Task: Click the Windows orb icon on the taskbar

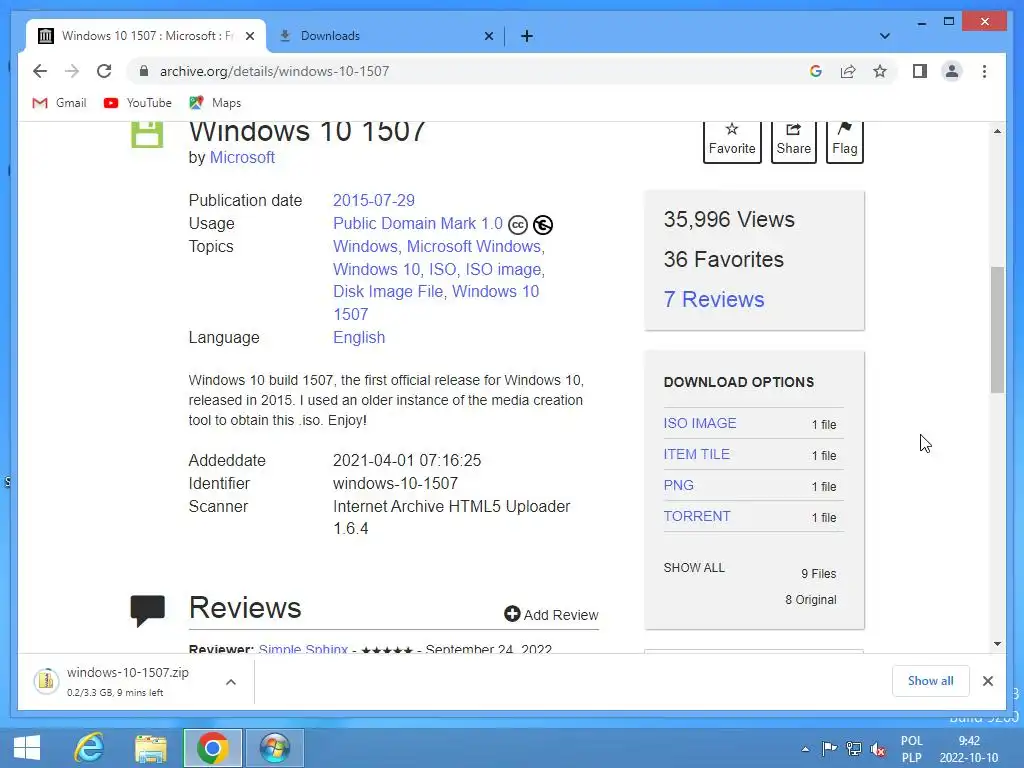Action: [274, 748]
